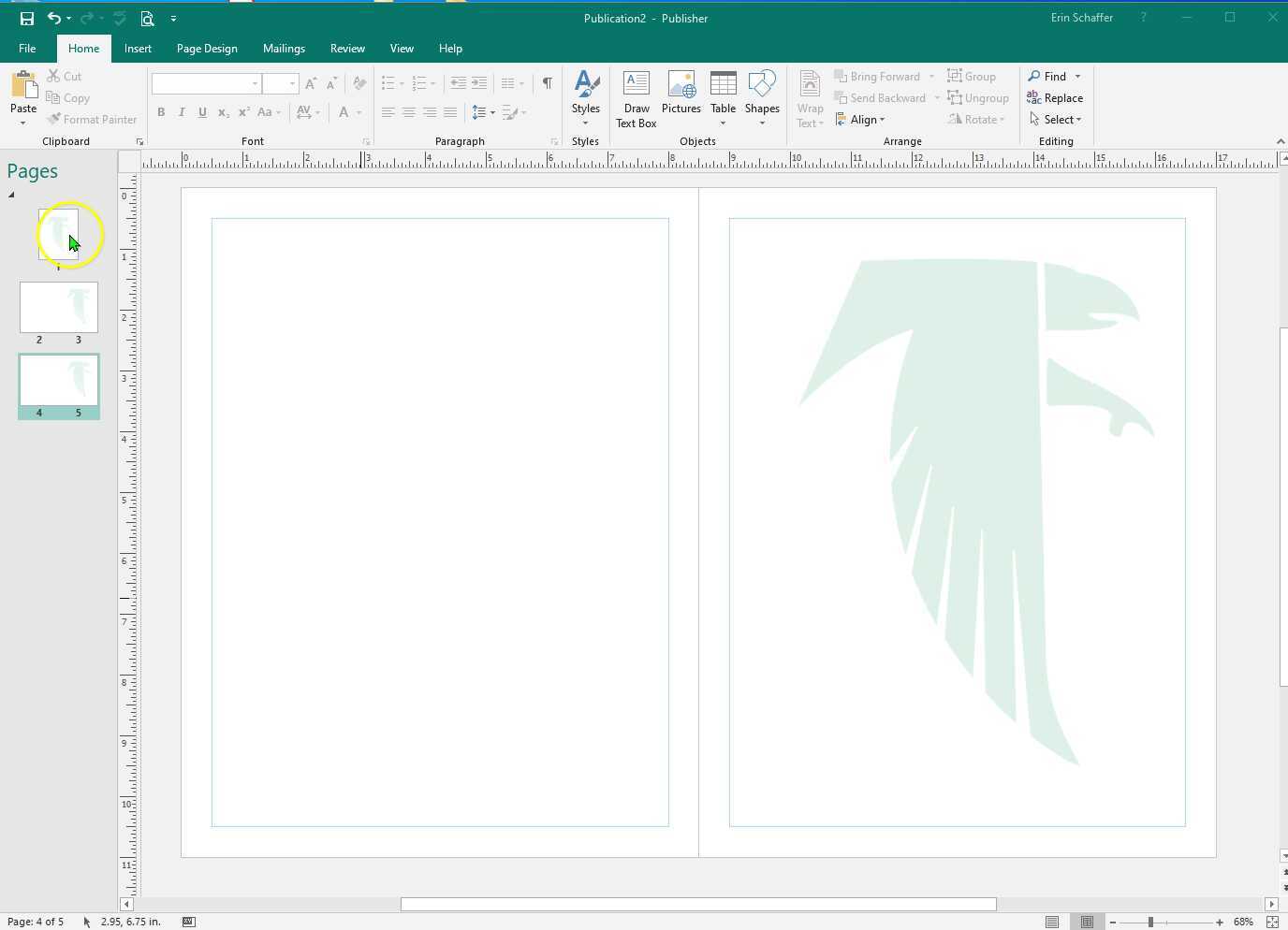Click the Format Painter tool
This screenshot has height=930, width=1288.
[92, 119]
